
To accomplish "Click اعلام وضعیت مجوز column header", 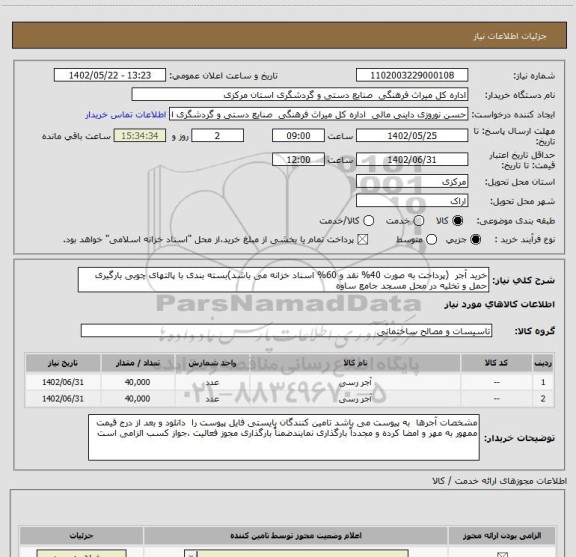I will (296, 536).
